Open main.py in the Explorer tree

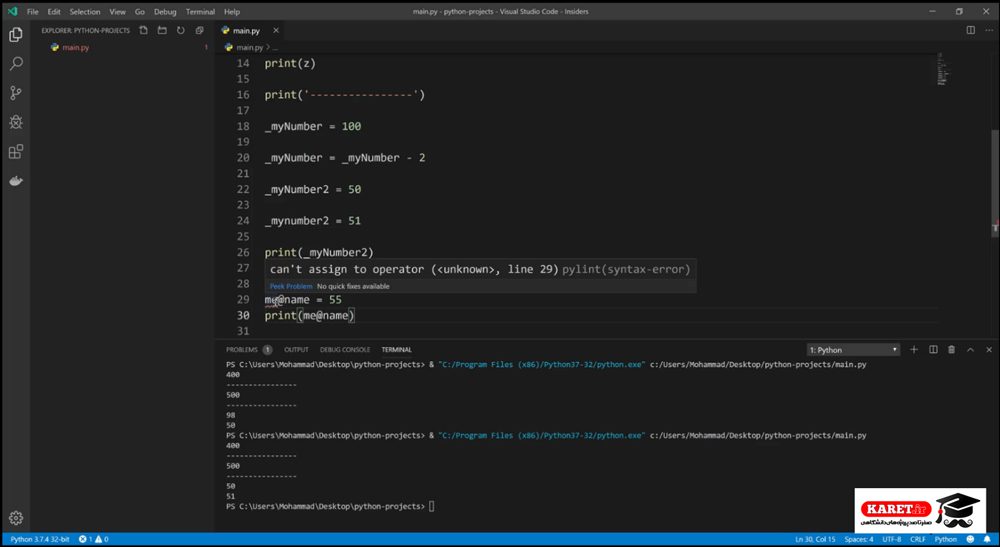coord(75,47)
